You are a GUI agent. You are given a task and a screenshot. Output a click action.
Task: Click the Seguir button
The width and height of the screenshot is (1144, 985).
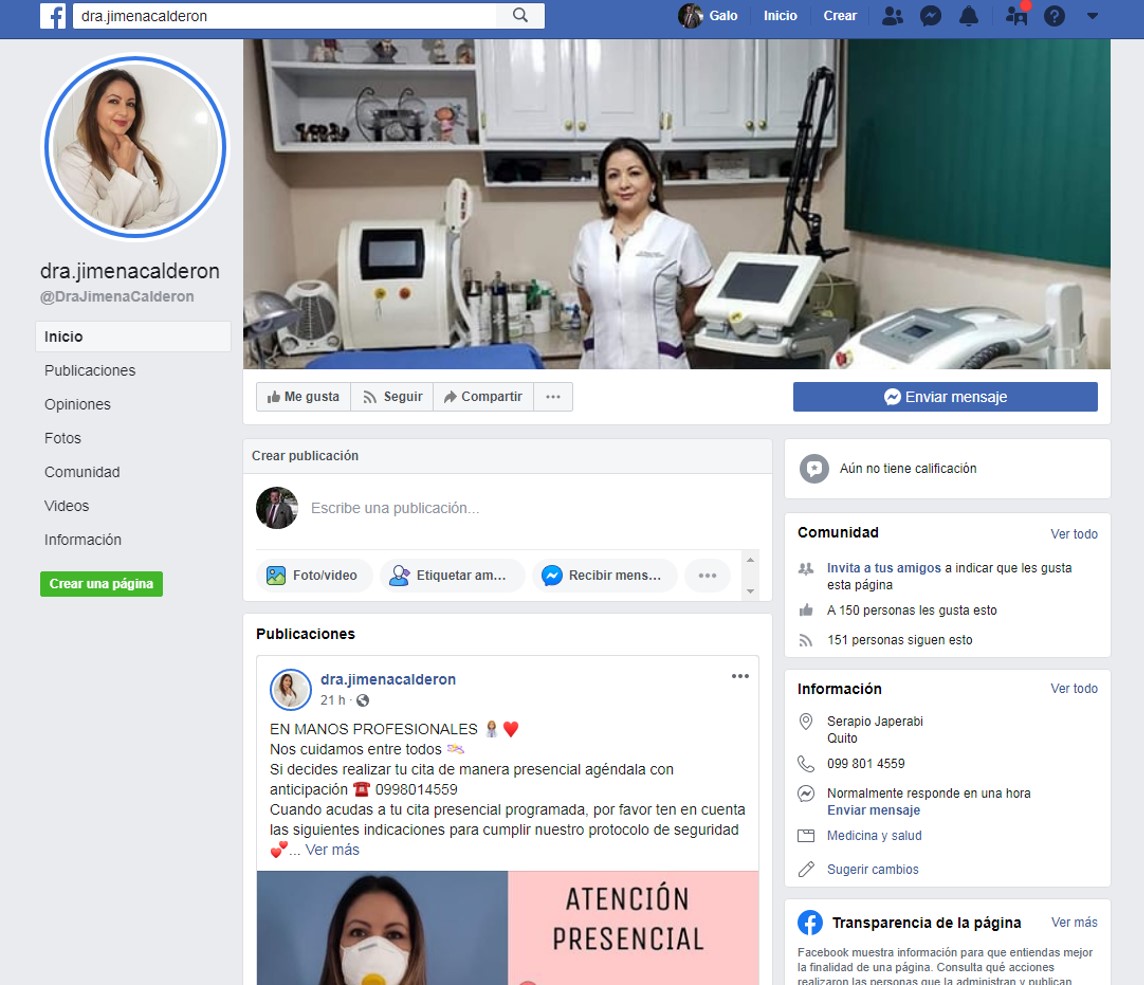[x=393, y=397]
